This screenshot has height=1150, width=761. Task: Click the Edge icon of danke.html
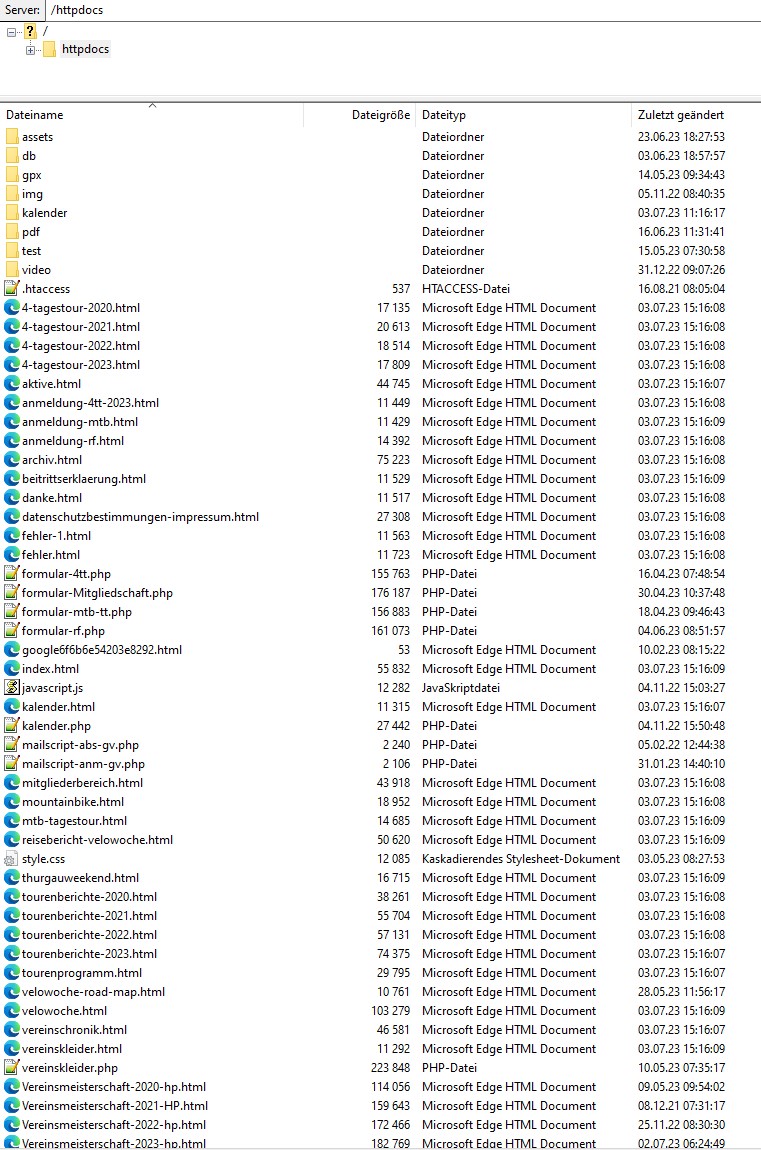[x=12, y=497]
